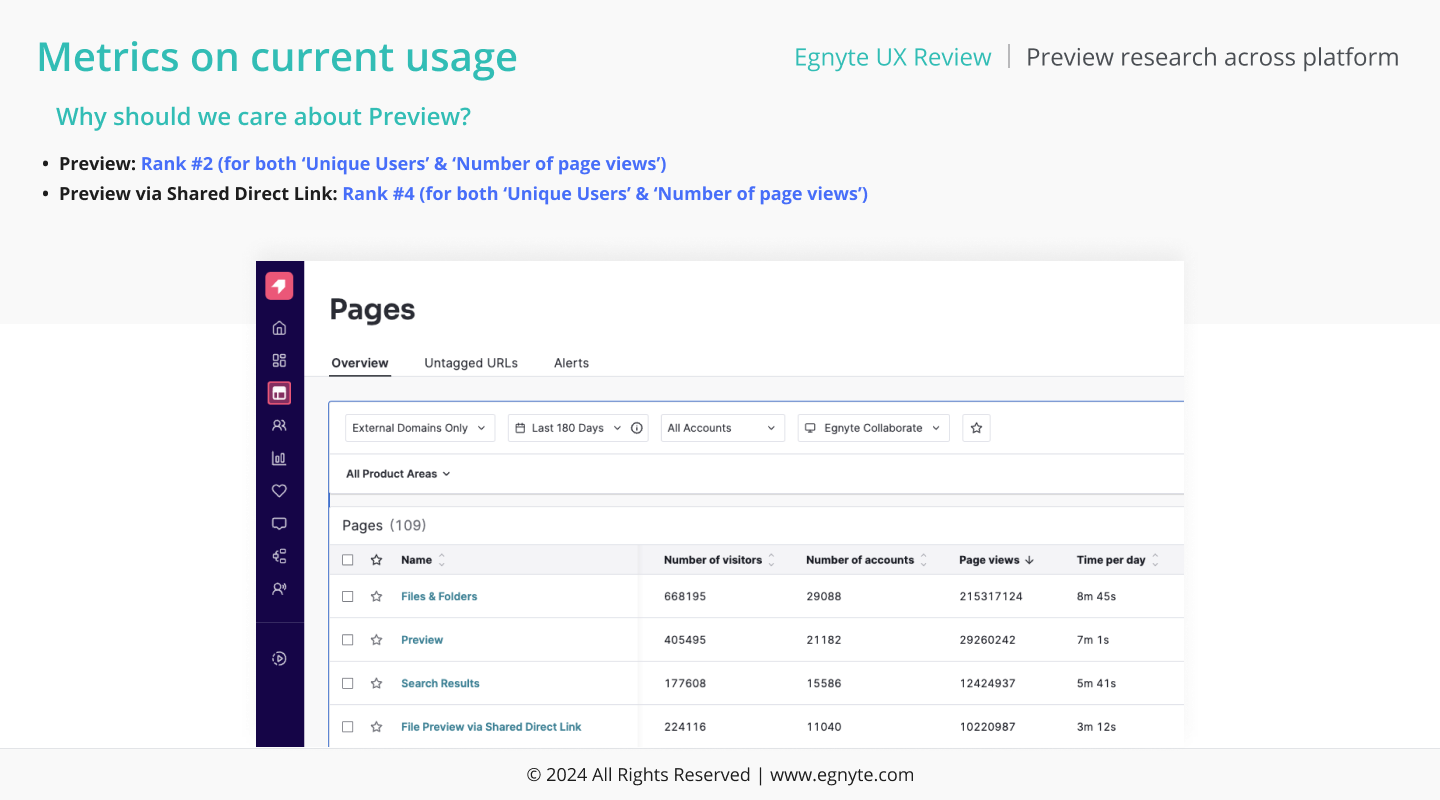The height and width of the screenshot is (800, 1440).
Task: Star the Search Results row
Action: tap(376, 684)
